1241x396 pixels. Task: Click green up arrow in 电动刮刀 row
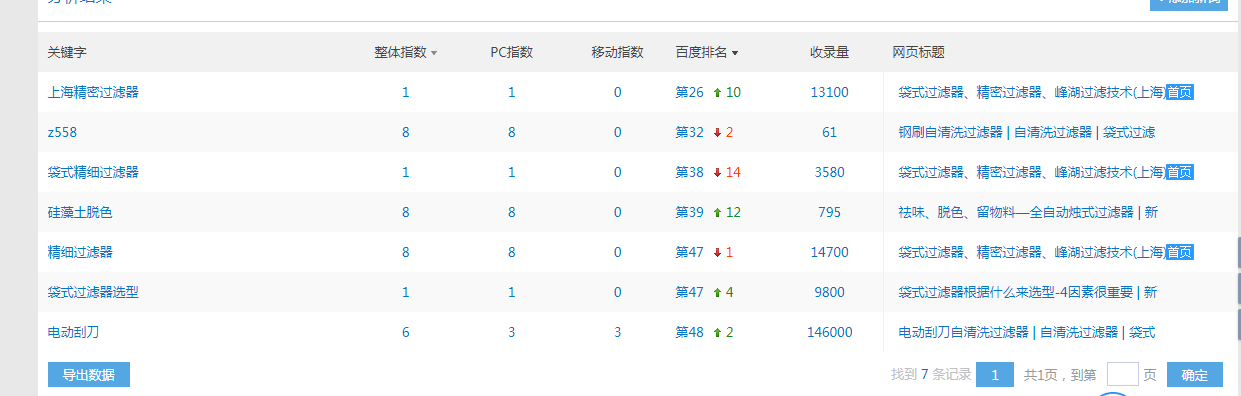tap(717, 332)
